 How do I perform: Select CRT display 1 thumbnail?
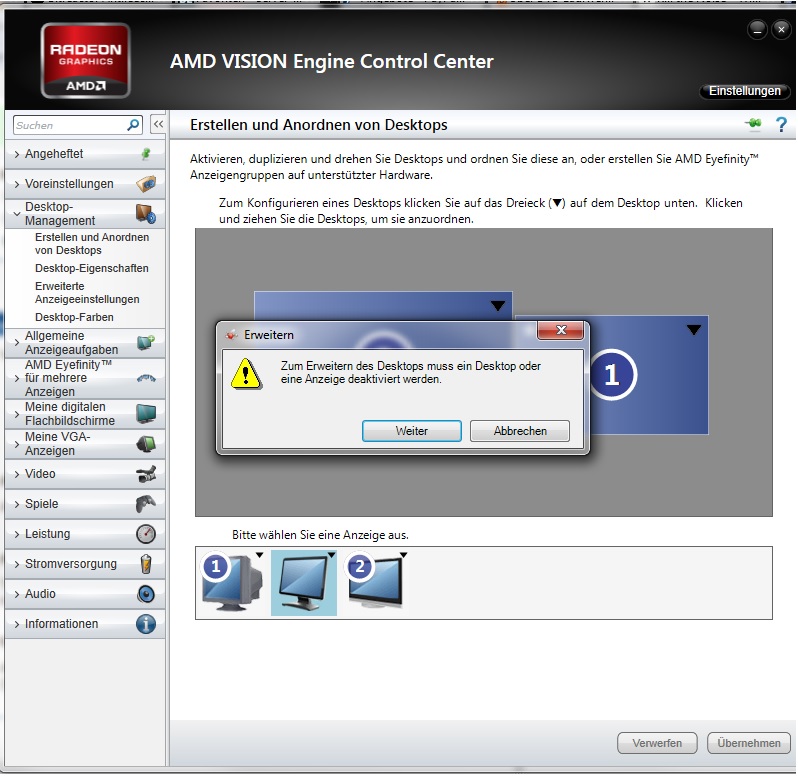(232, 582)
